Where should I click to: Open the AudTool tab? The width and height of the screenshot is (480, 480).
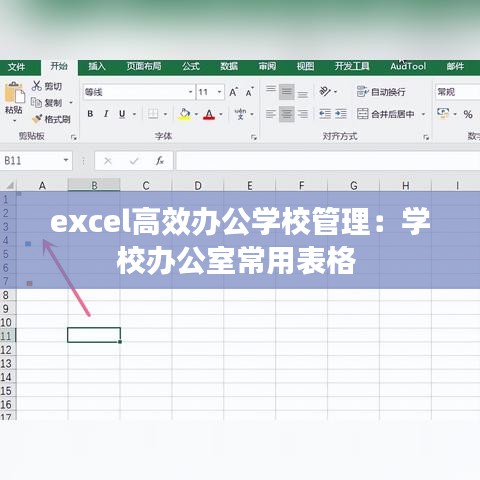pos(408,66)
